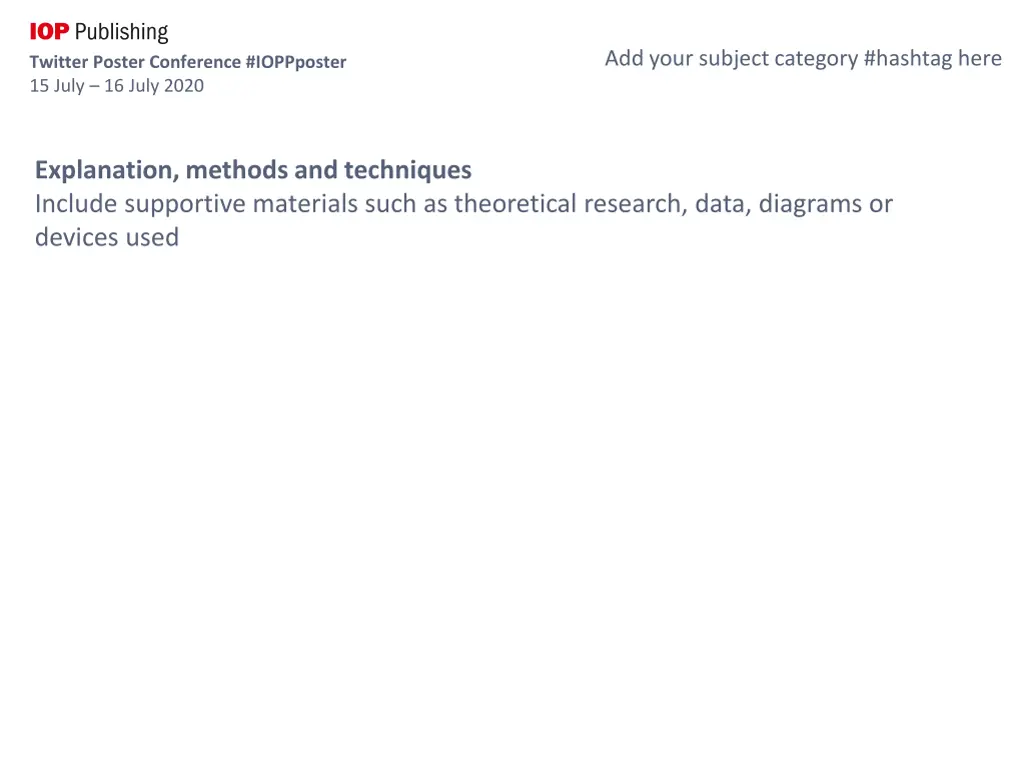Click the Include supportive materials body line
The width and height of the screenshot is (1024, 768).
pos(464,204)
